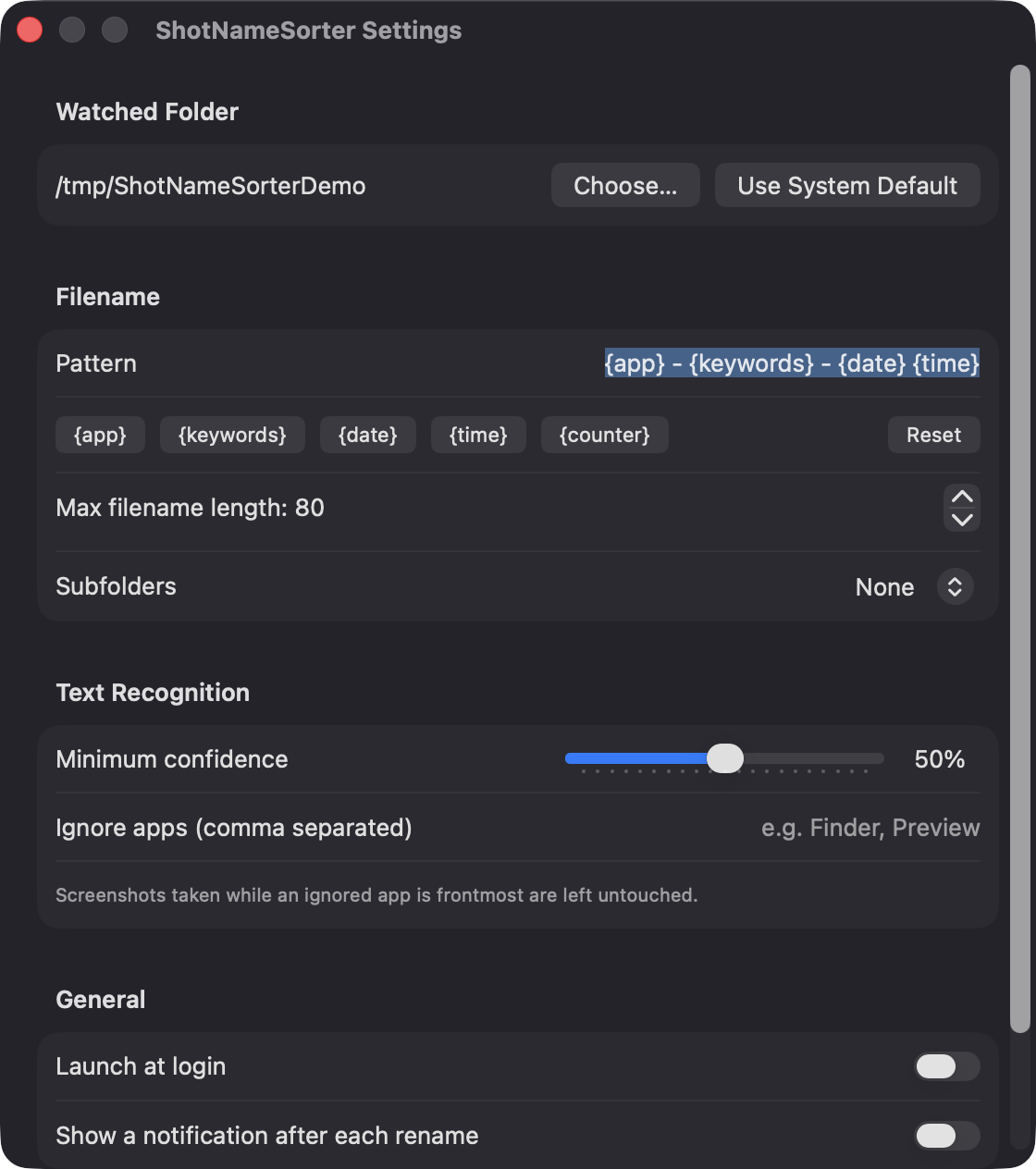1036x1169 pixels.
Task: Click the Ignore apps text field
Action: (870, 828)
